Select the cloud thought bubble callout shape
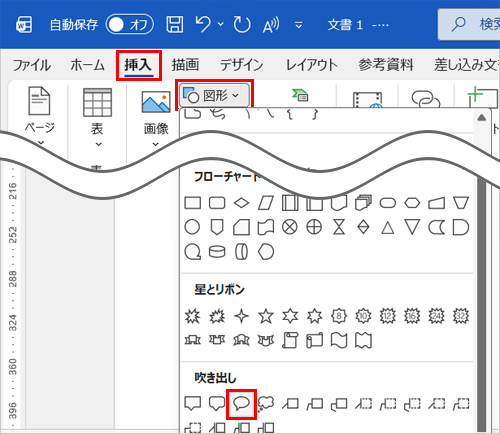 (266, 404)
